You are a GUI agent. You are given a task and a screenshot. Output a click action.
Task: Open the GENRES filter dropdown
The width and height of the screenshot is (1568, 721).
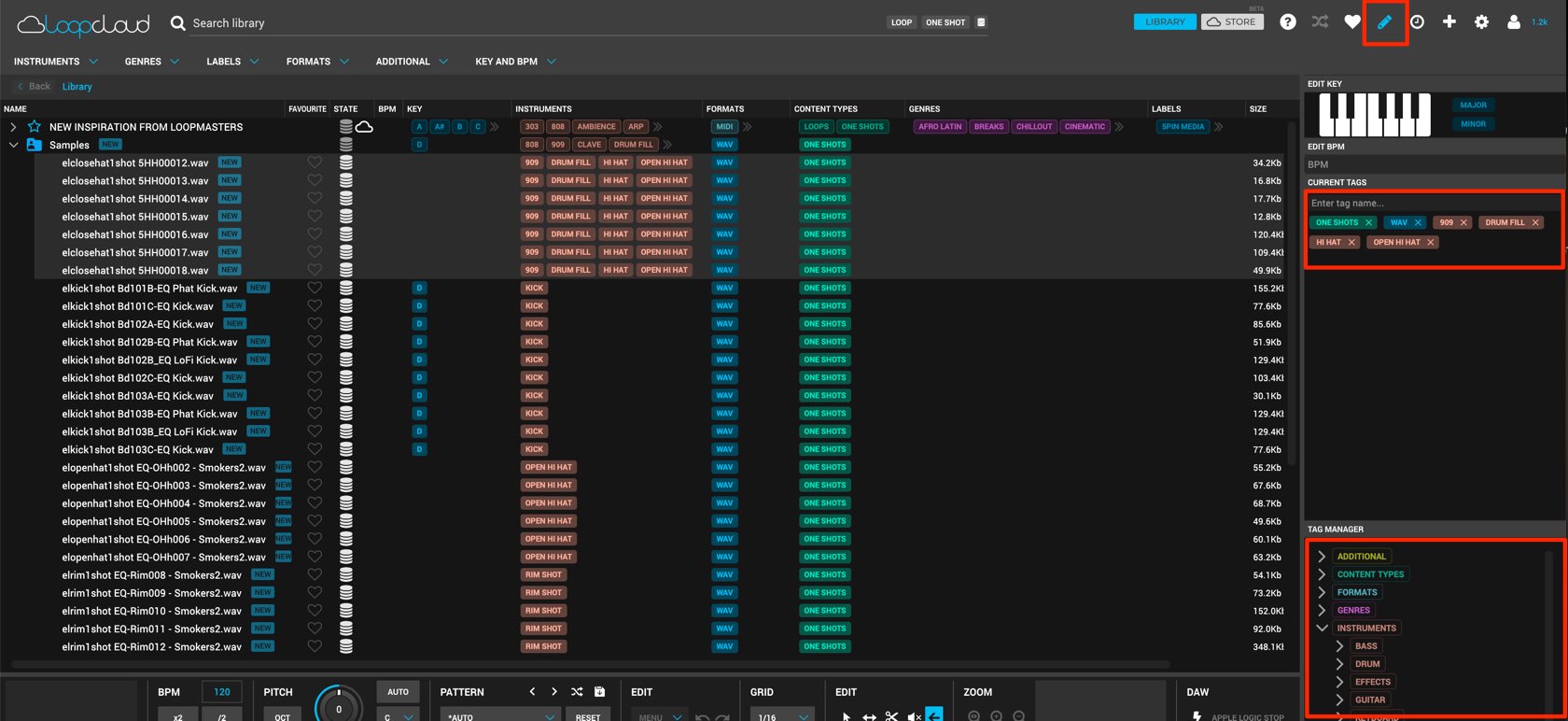pos(152,62)
